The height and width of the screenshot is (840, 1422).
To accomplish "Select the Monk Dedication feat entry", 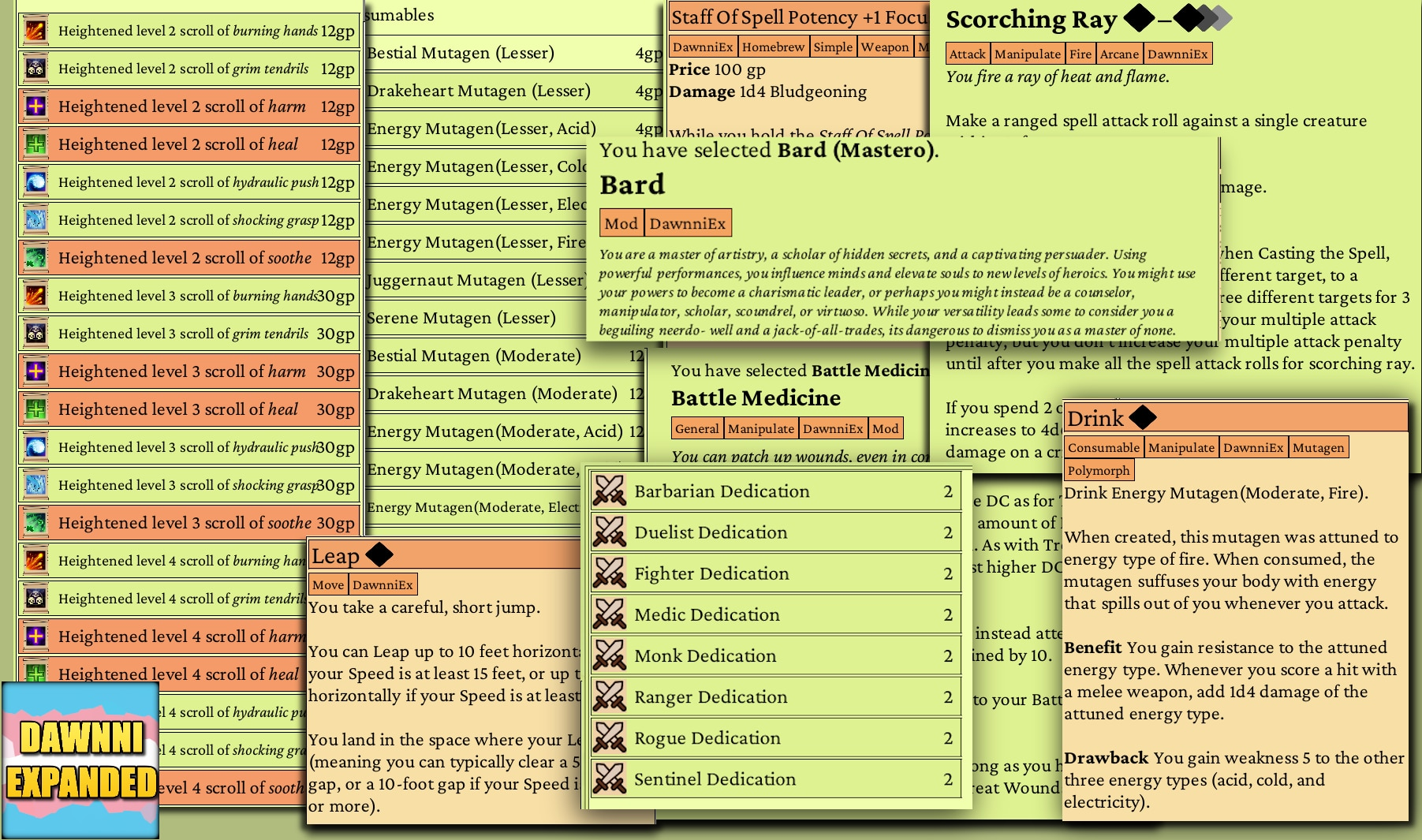I will click(775, 655).
